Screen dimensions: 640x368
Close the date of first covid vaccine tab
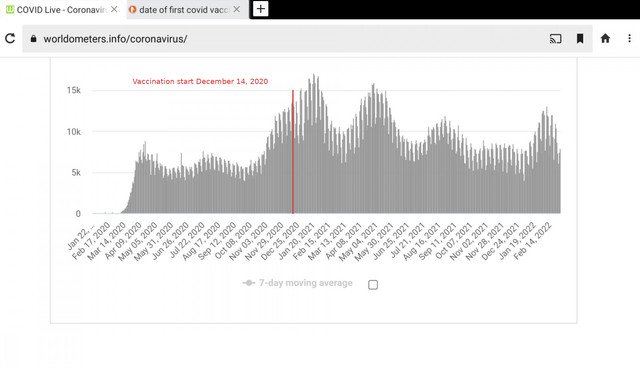(237, 9)
